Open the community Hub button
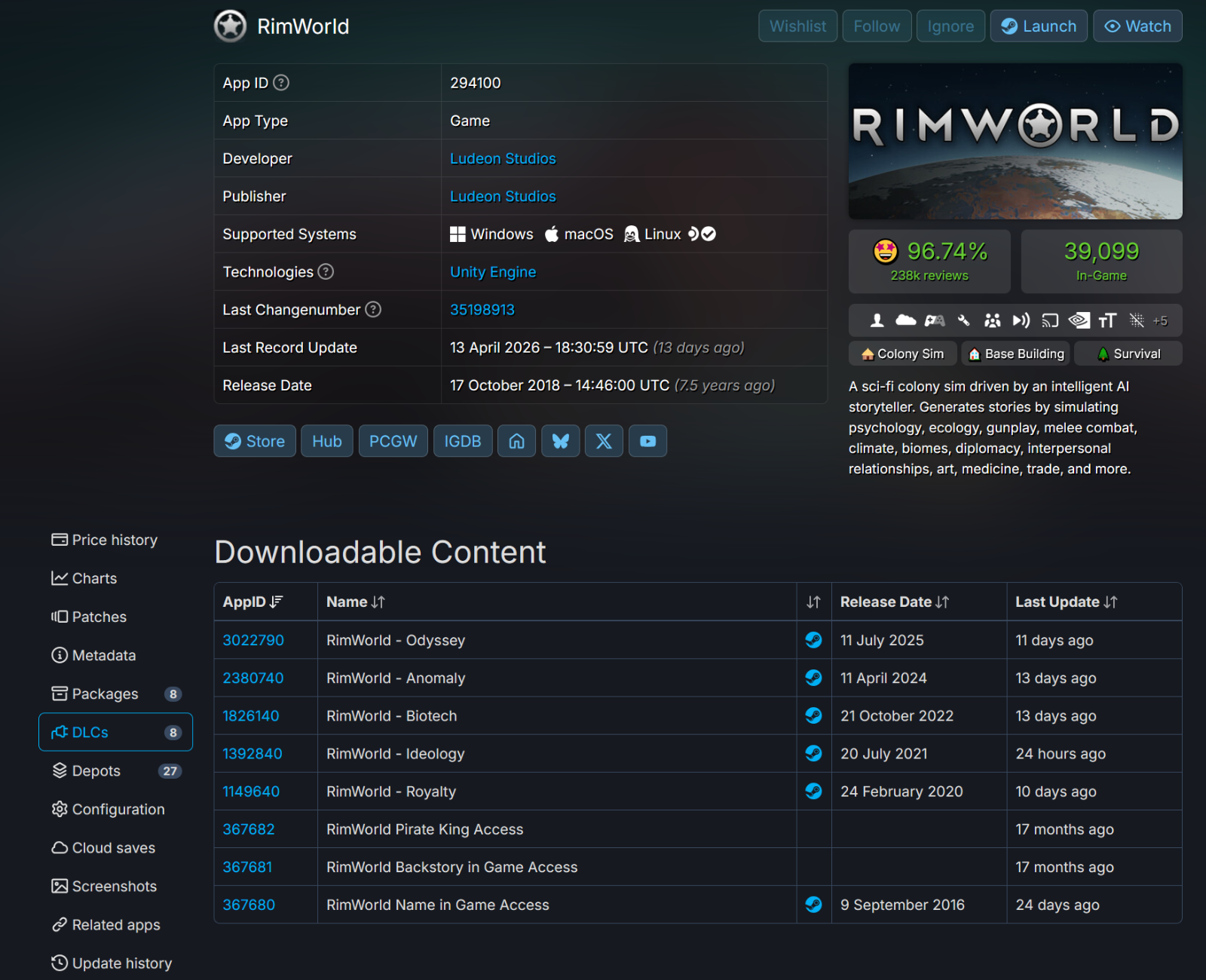 (327, 441)
